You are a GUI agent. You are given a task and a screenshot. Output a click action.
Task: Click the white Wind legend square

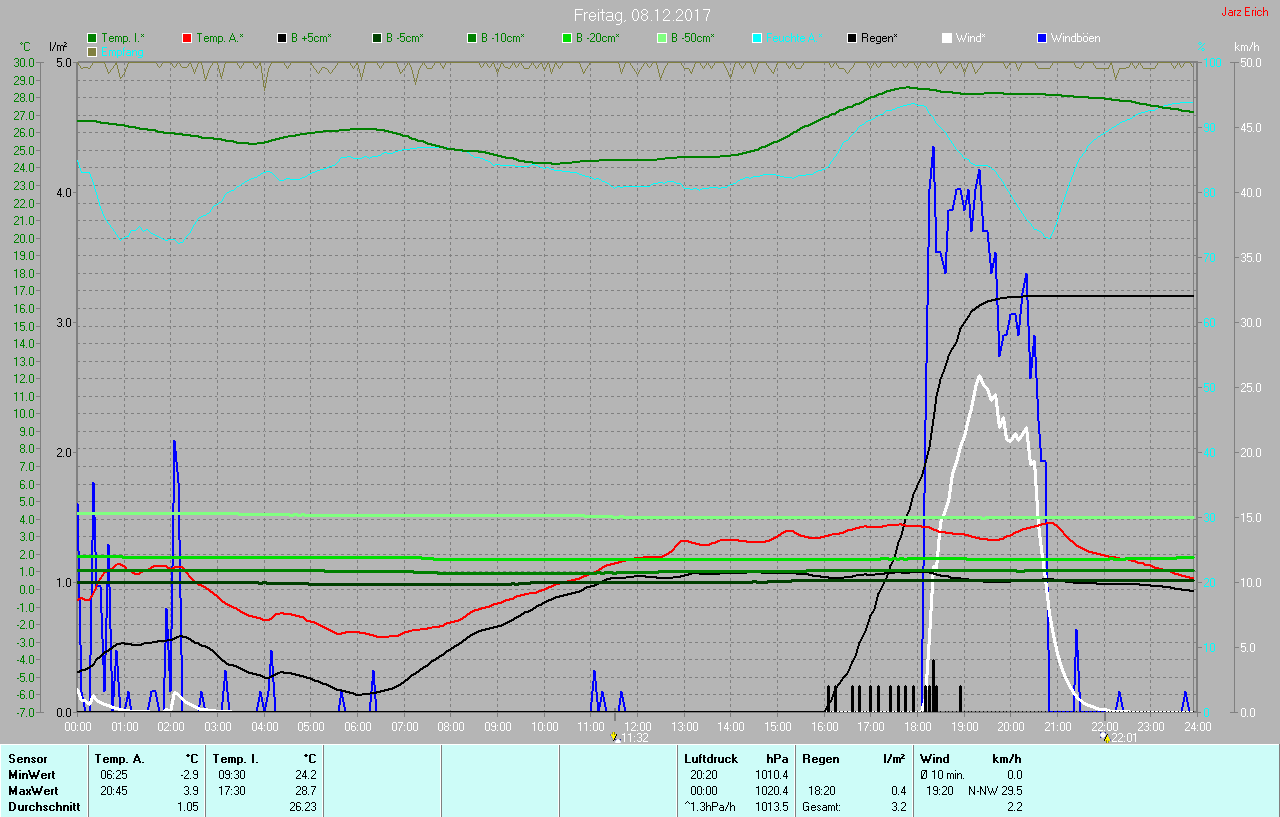(x=947, y=38)
